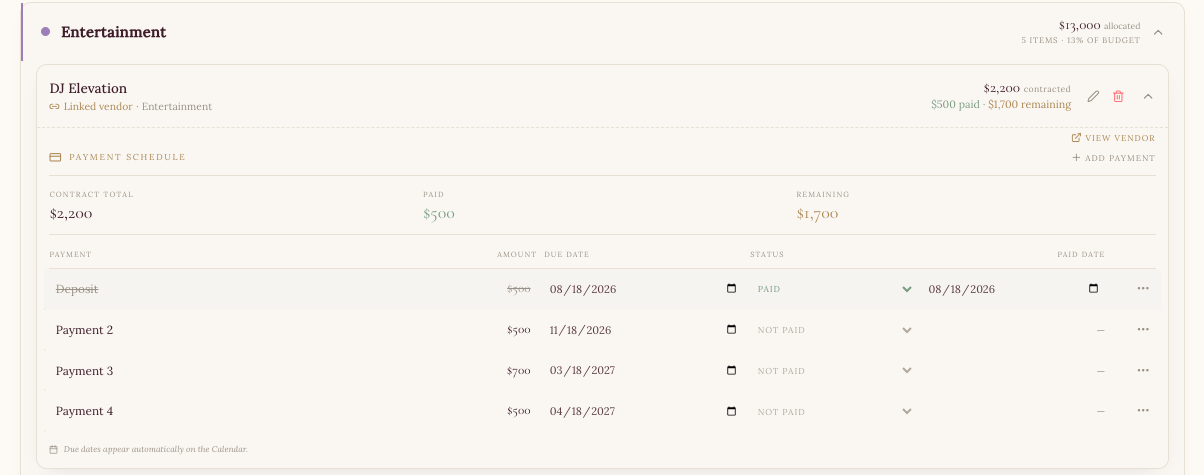Open the calendar picker for Payment 3 due date
Screen dimensions: 1204x475
coord(731,370)
